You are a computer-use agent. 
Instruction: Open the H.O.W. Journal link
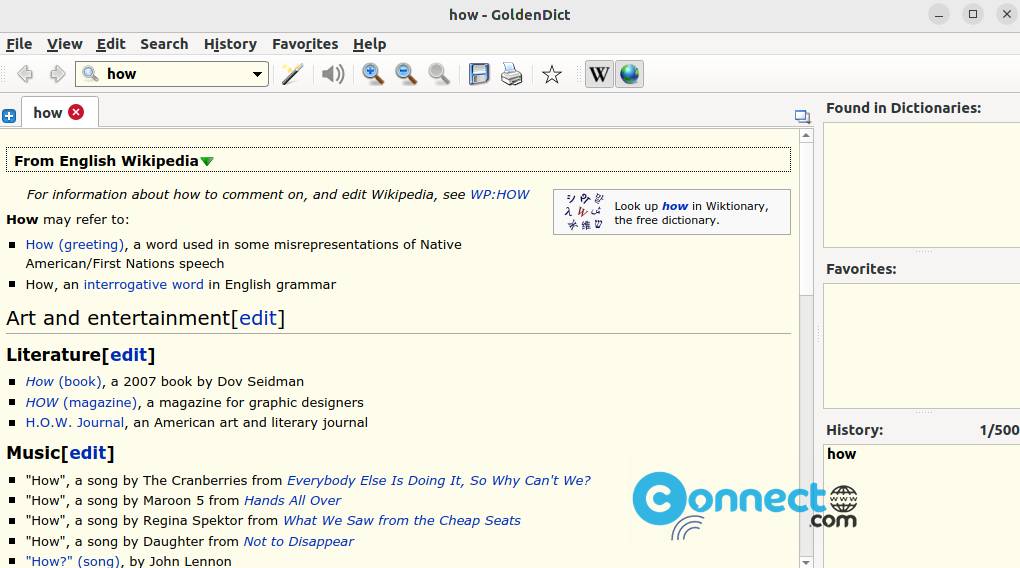[x=75, y=422]
